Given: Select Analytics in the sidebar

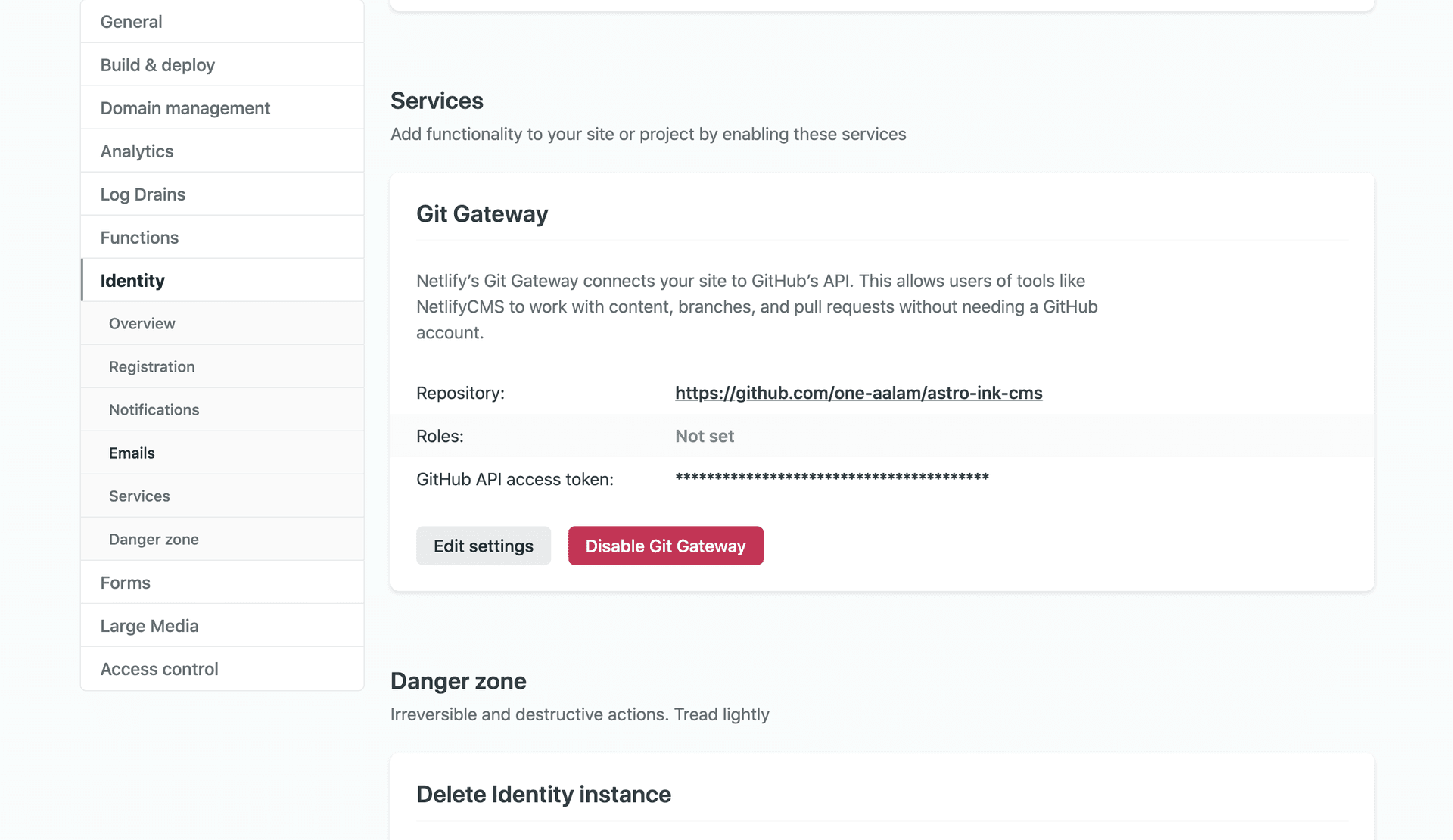Looking at the screenshot, I should 222,151.
